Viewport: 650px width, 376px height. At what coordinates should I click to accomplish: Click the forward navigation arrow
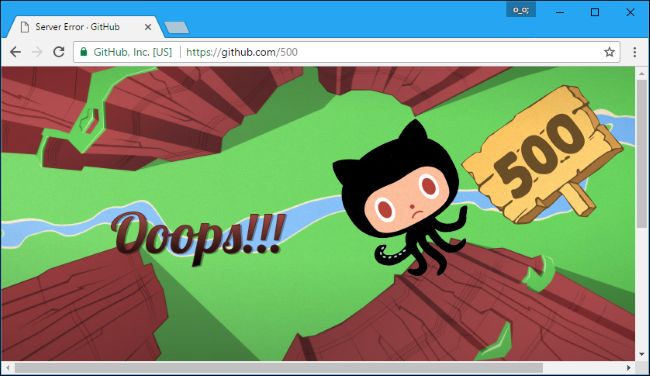click(37, 52)
